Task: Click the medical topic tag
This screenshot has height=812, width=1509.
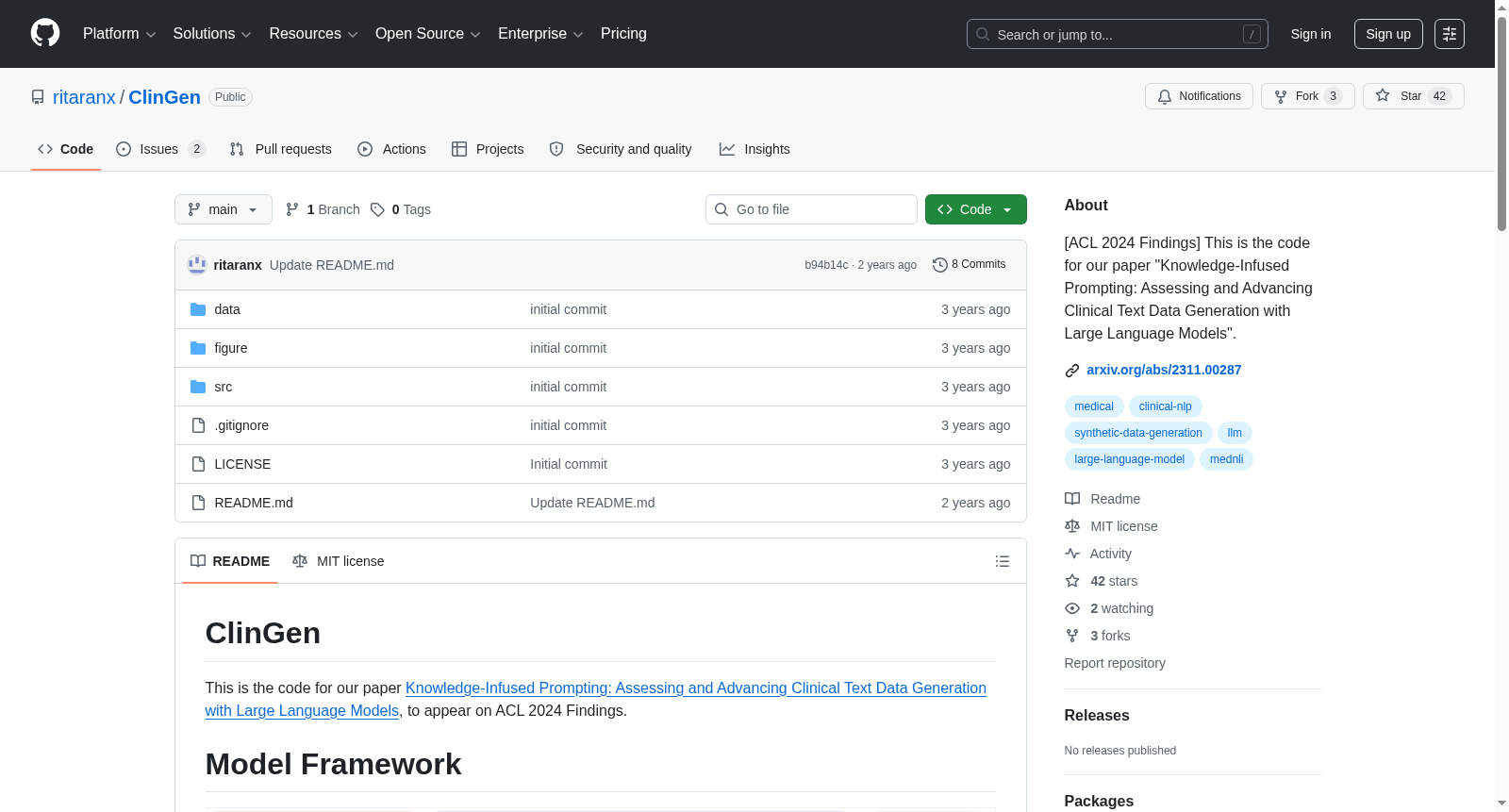Action: 1094,406
